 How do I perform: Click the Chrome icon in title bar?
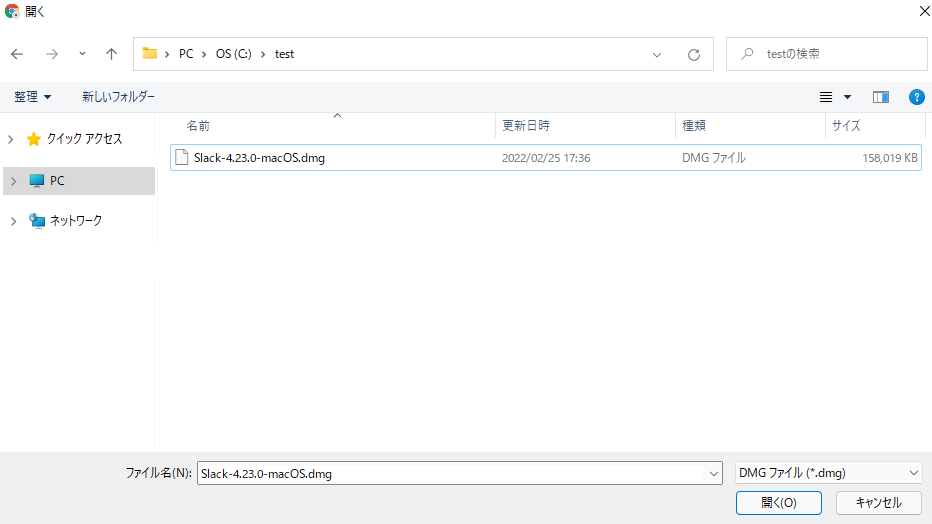[x=12, y=11]
